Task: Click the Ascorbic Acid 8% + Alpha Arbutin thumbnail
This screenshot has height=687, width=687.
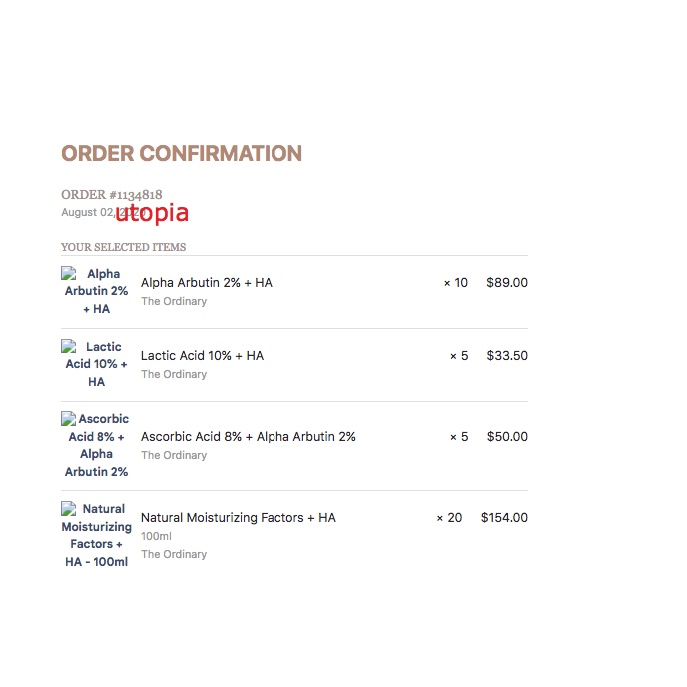Action: (96, 445)
